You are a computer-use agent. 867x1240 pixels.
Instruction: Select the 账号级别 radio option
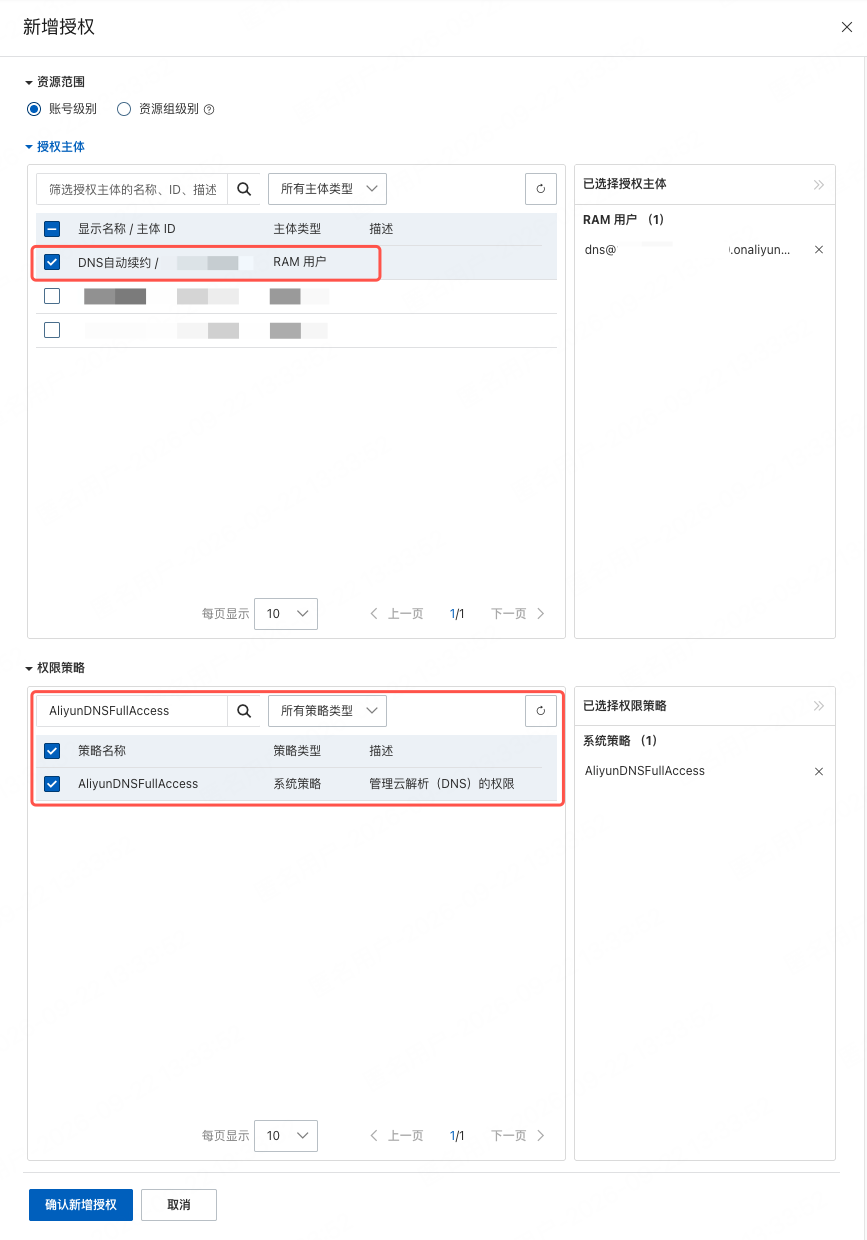(34, 109)
